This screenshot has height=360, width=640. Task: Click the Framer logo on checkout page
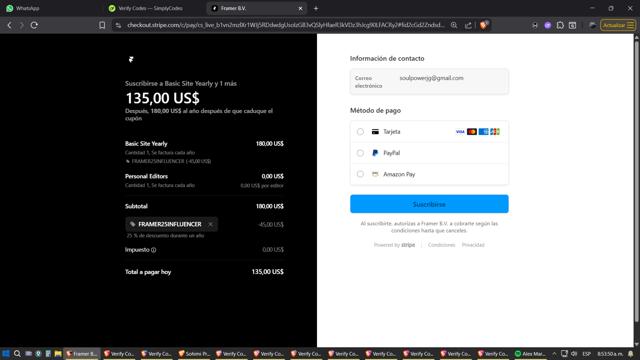coord(131,60)
